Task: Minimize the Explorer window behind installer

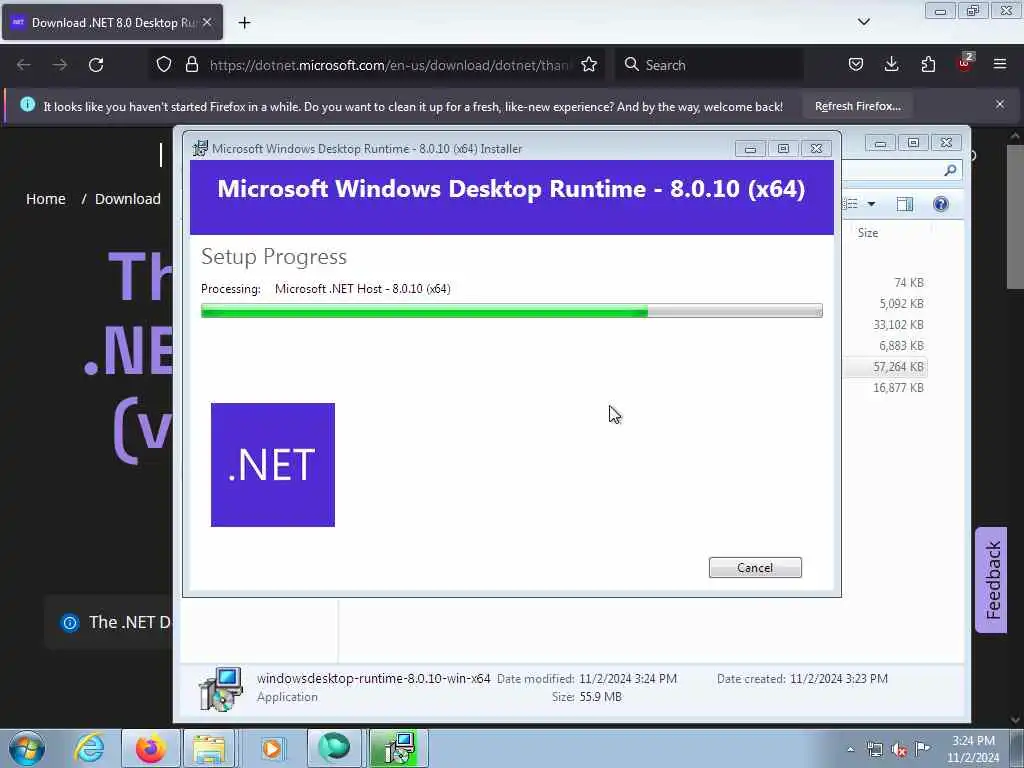Action: tap(880, 143)
